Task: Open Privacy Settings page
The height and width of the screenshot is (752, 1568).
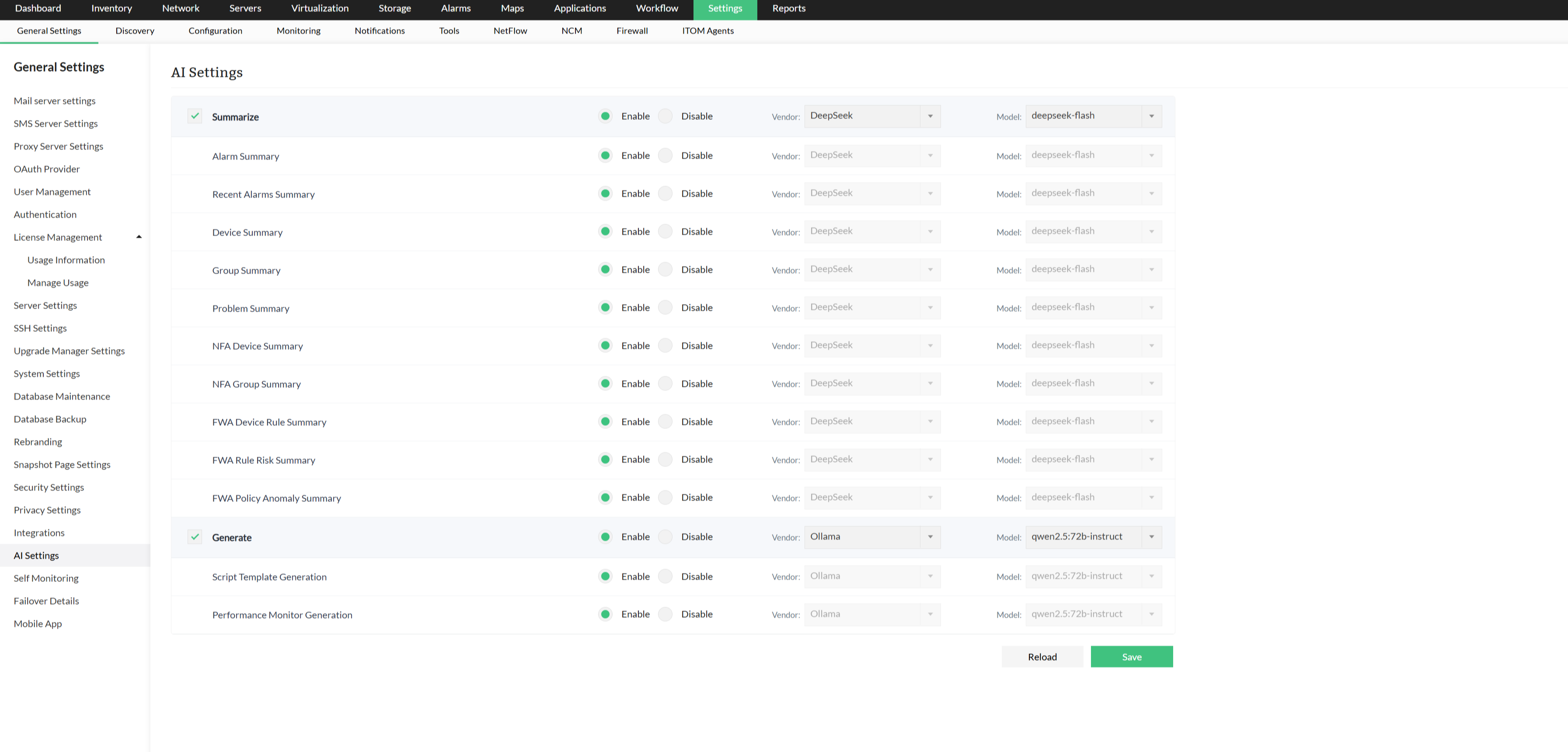Action: tap(47, 510)
